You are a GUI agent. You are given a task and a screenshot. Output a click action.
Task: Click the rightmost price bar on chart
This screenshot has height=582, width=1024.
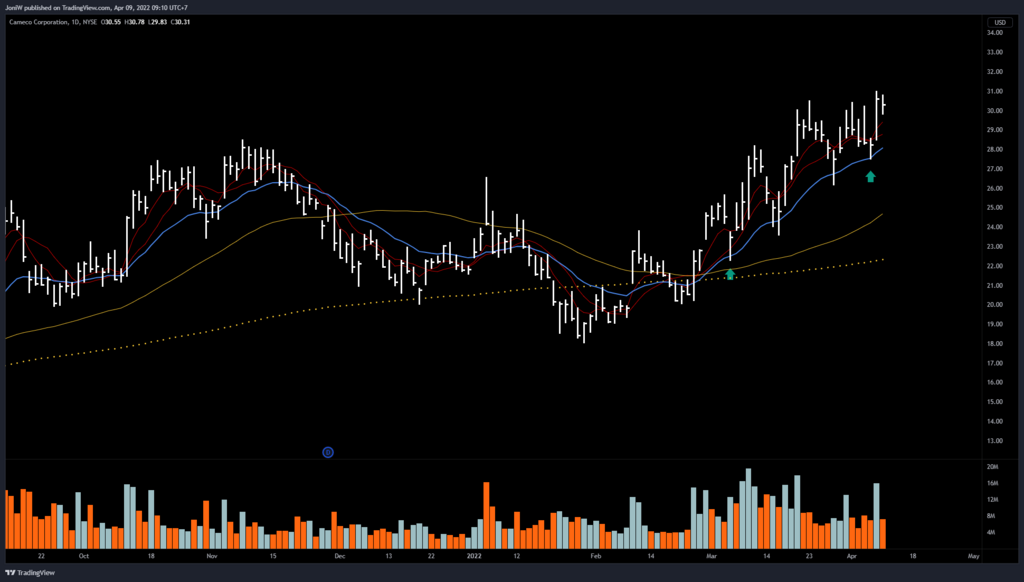point(883,105)
